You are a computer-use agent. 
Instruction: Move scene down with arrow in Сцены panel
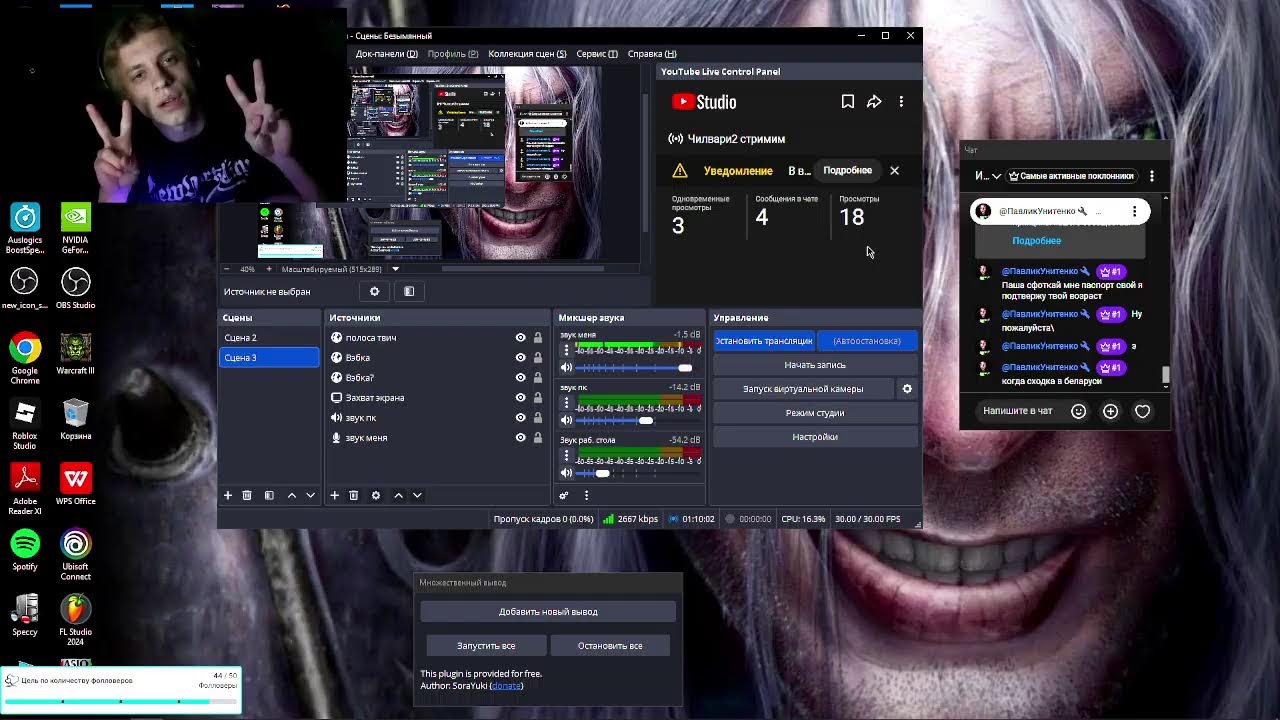click(x=310, y=495)
